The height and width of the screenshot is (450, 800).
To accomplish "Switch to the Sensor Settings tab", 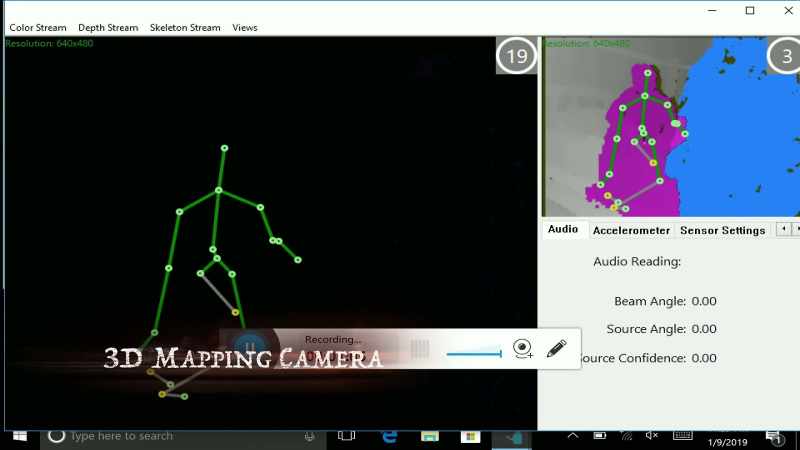I will (x=722, y=231).
